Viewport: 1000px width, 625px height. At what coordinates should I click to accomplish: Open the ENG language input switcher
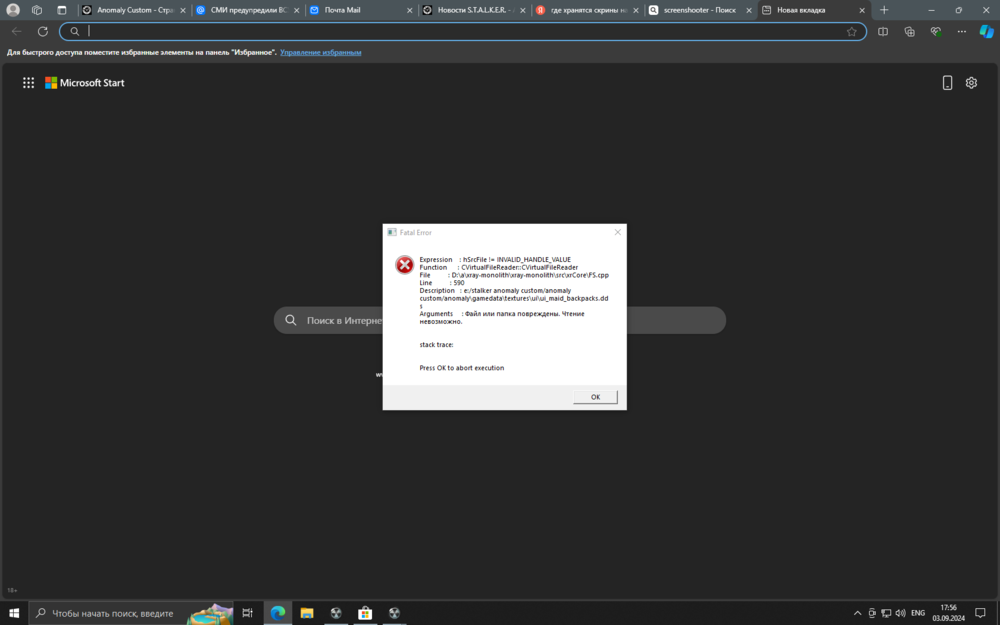point(917,613)
